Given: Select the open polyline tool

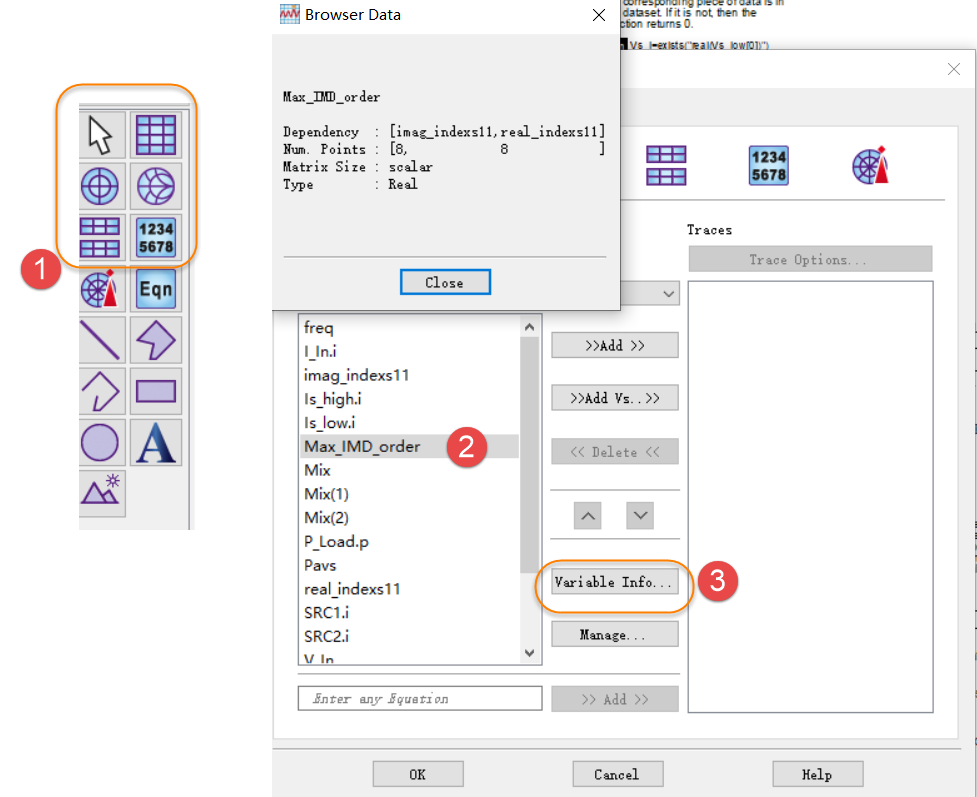Looking at the screenshot, I should (x=100, y=391).
